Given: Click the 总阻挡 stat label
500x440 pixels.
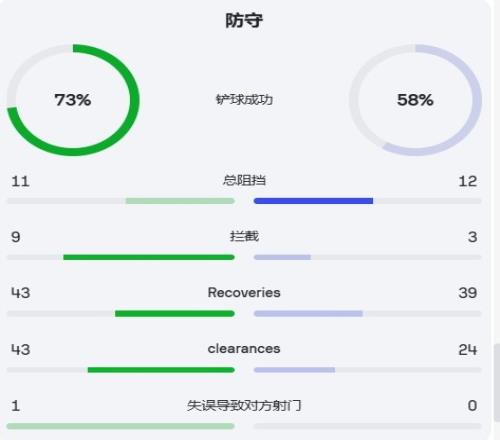Looking at the screenshot, I should [244, 180].
